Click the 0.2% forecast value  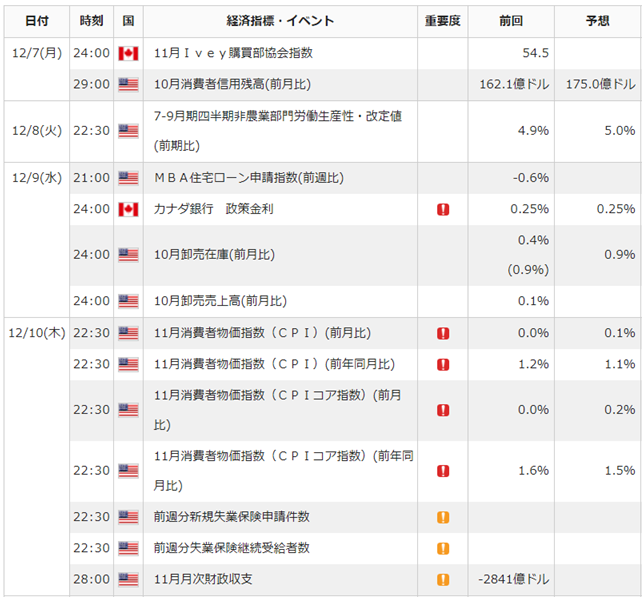click(x=620, y=410)
